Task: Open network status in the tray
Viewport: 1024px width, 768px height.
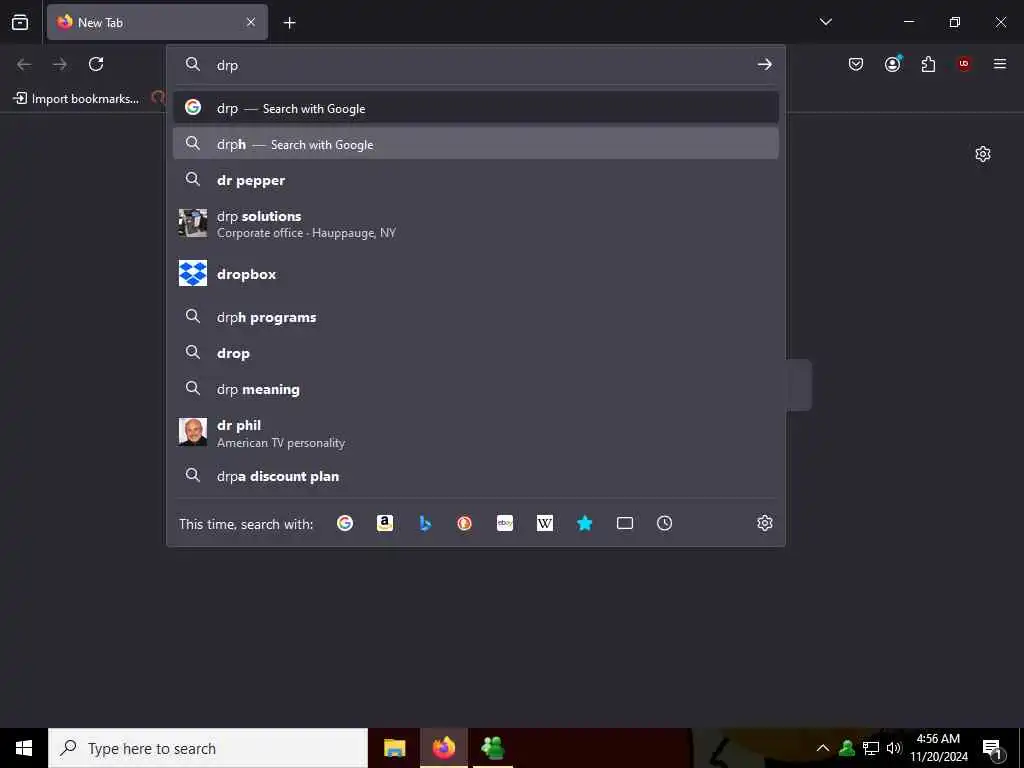Action: click(x=871, y=748)
